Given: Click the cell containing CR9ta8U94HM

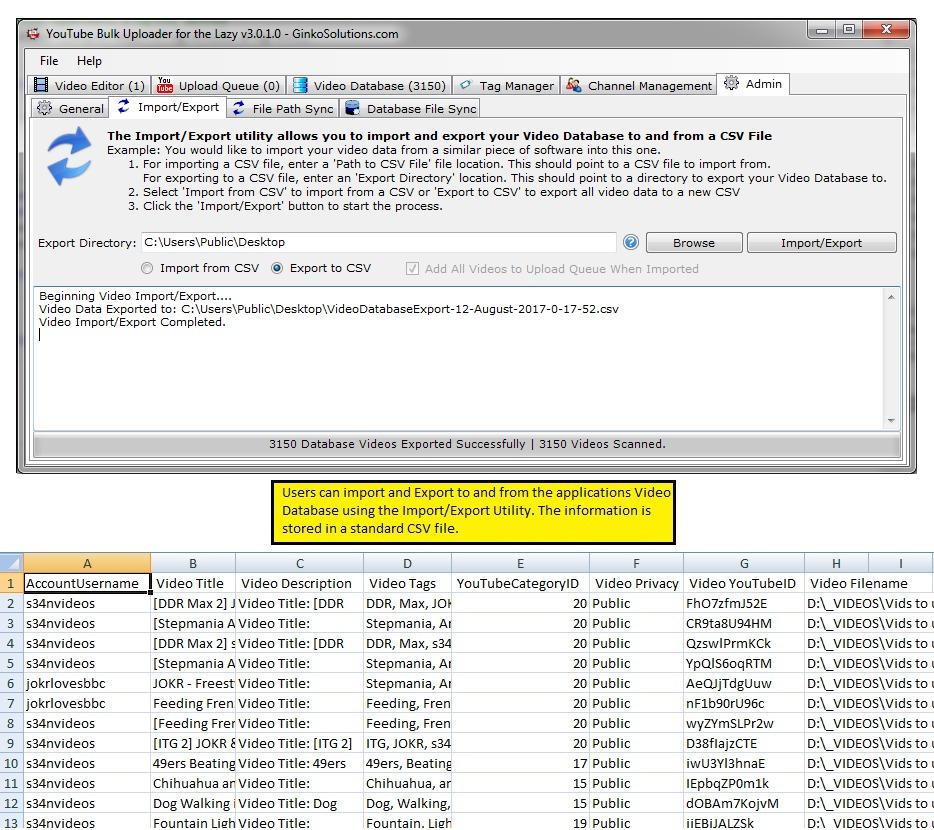Looking at the screenshot, I should (x=744, y=623).
